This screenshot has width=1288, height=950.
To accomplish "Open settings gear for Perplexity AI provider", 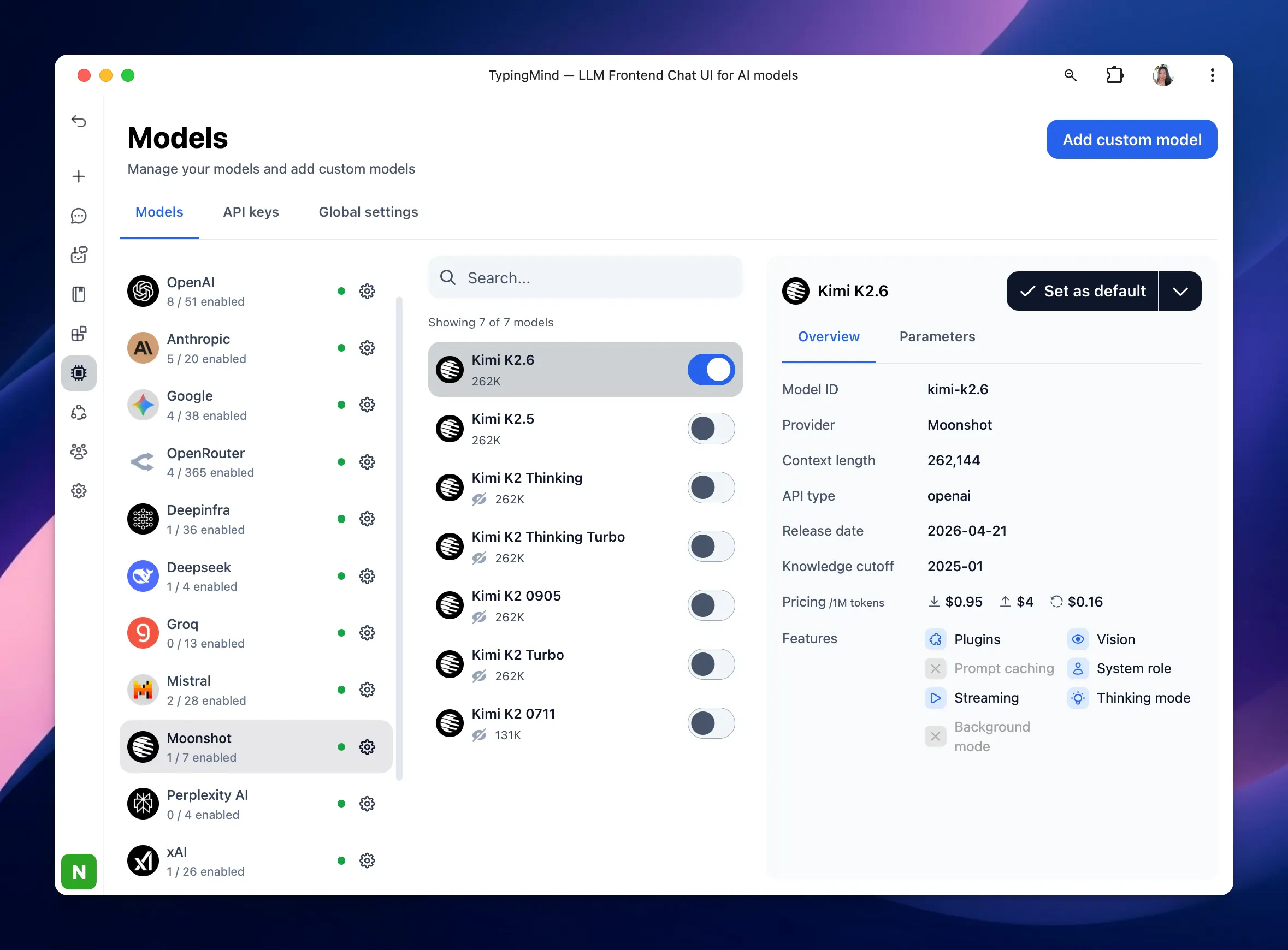I will 367,804.
